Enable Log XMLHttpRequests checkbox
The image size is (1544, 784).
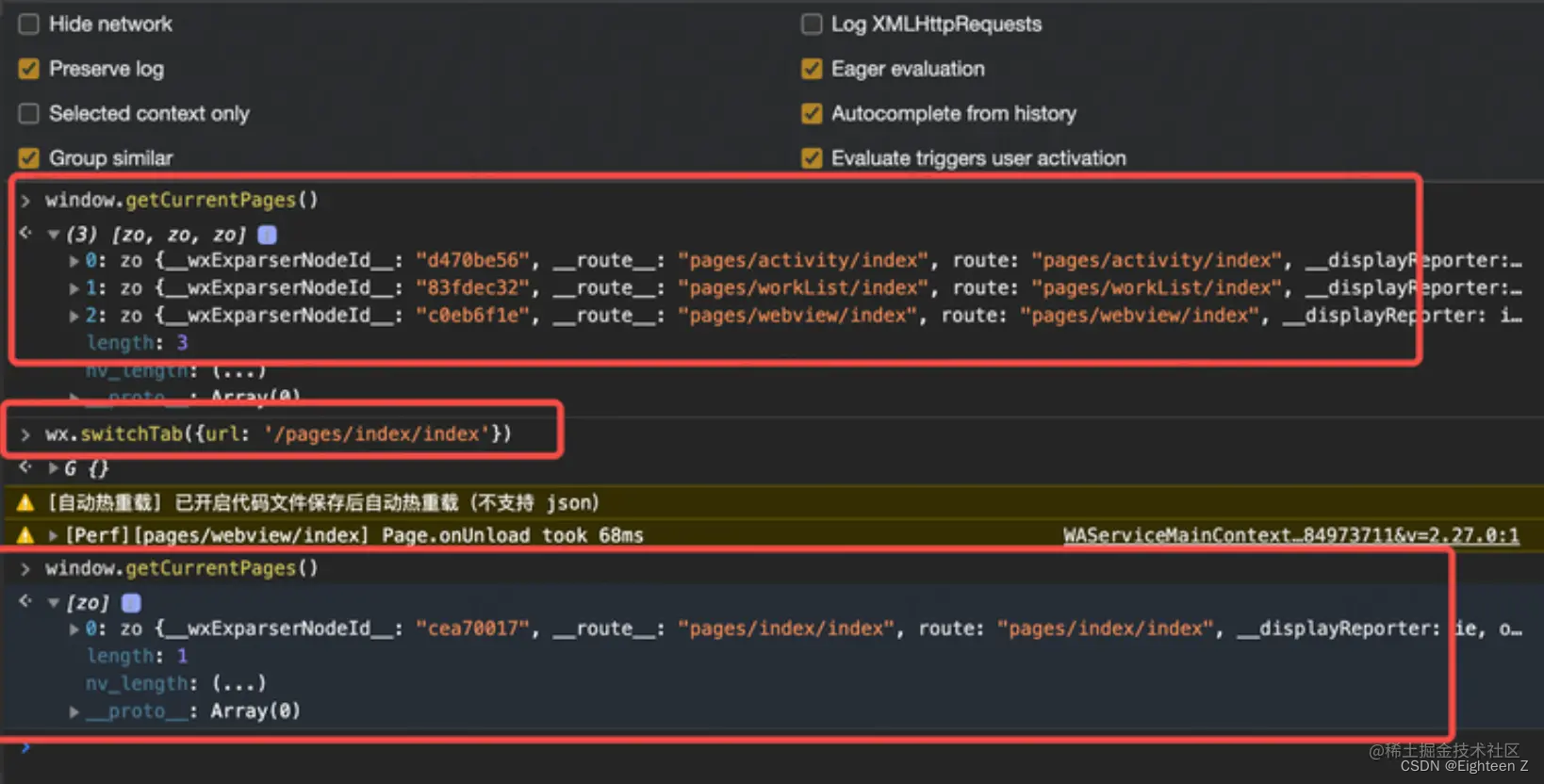(812, 24)
